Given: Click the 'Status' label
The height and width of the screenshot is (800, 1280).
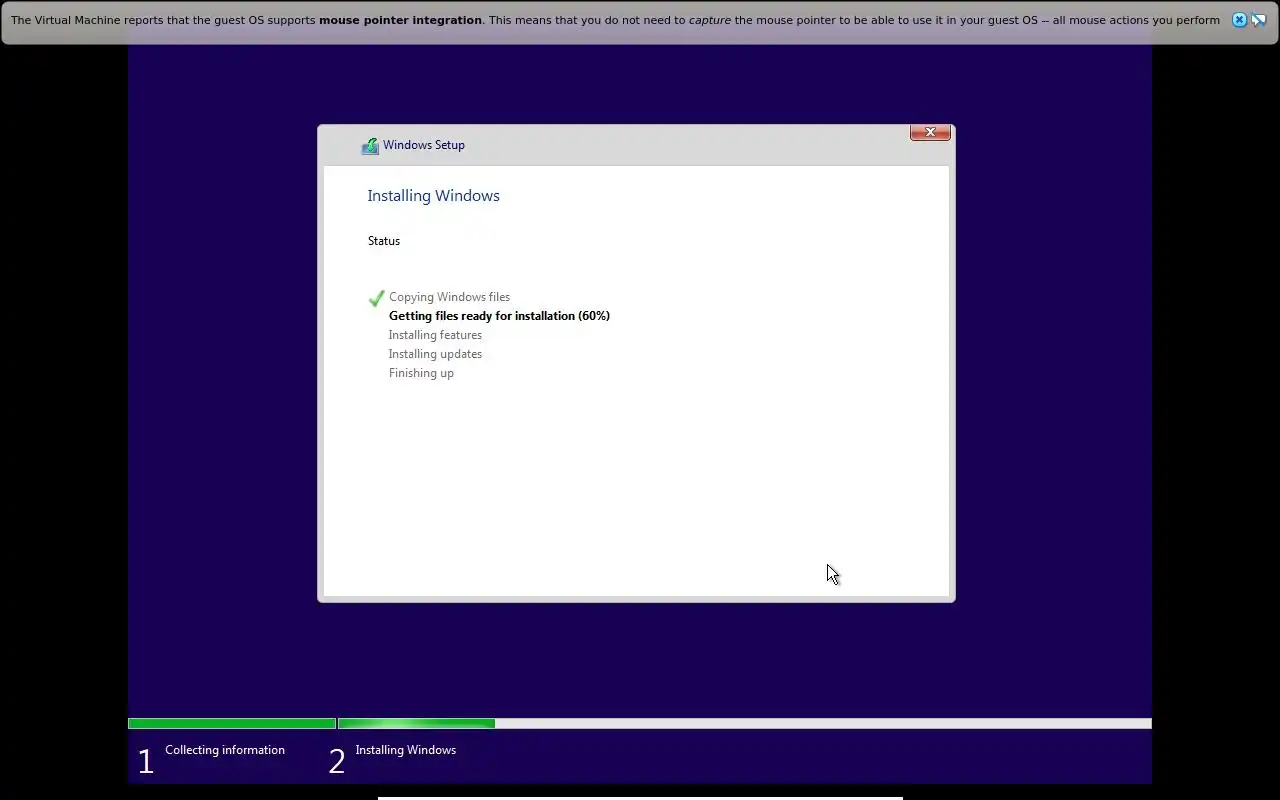Looking at the screenshot, I should pos(384,241).
